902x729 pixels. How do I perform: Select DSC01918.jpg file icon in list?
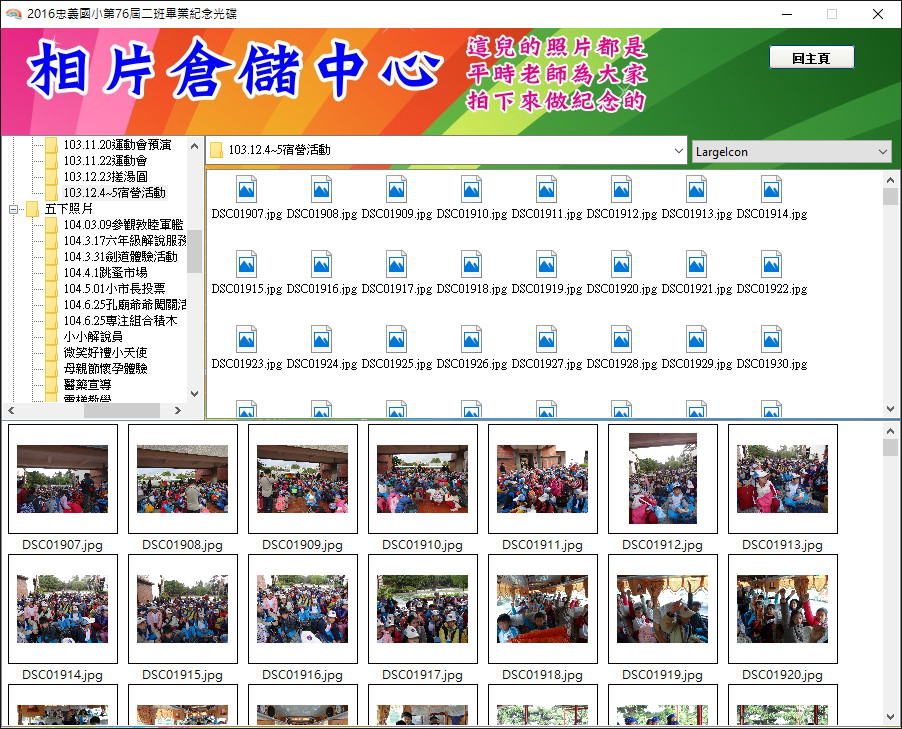[472, 265]
